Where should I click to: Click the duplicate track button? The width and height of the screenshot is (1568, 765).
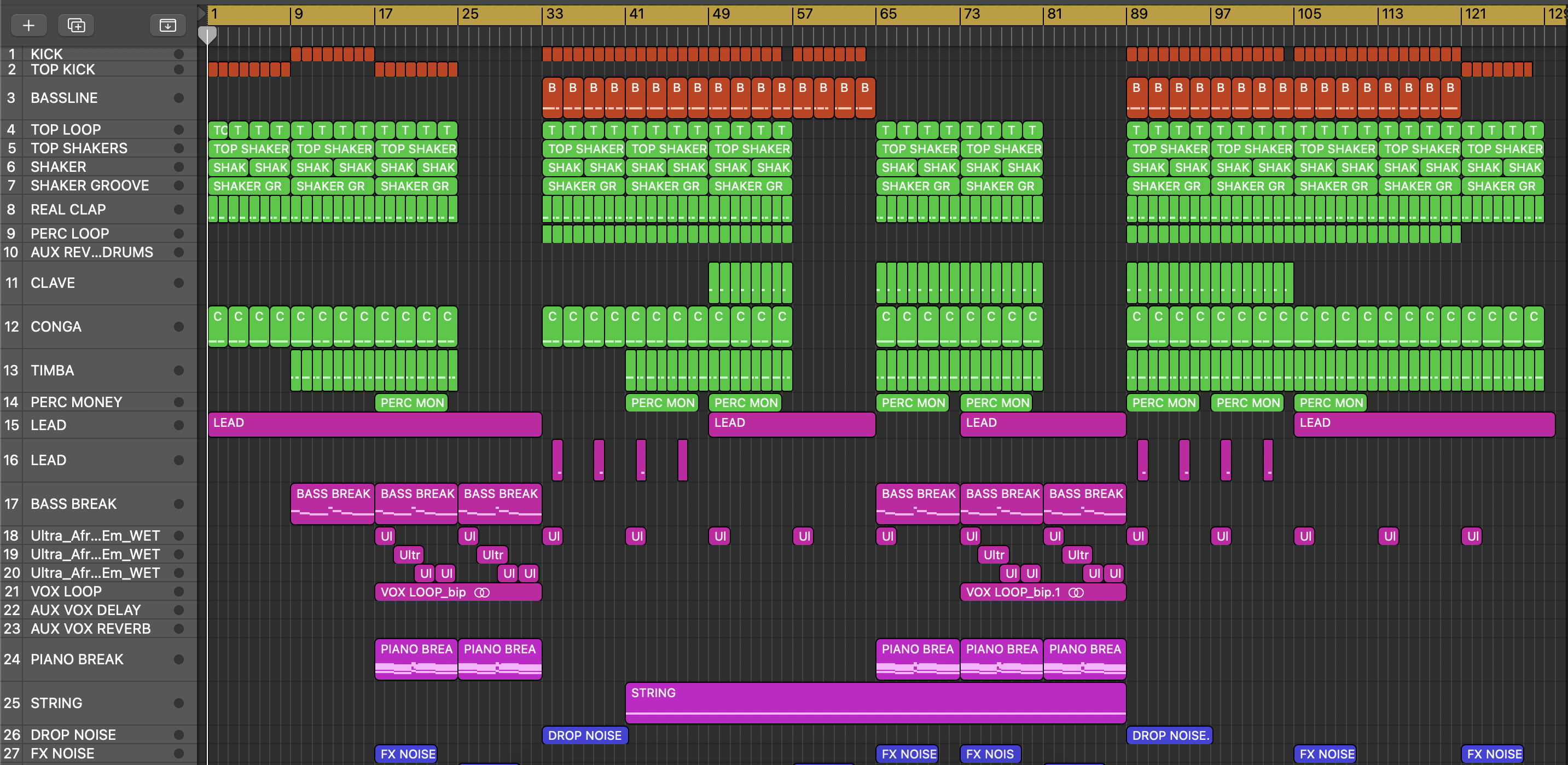point(76,25)
